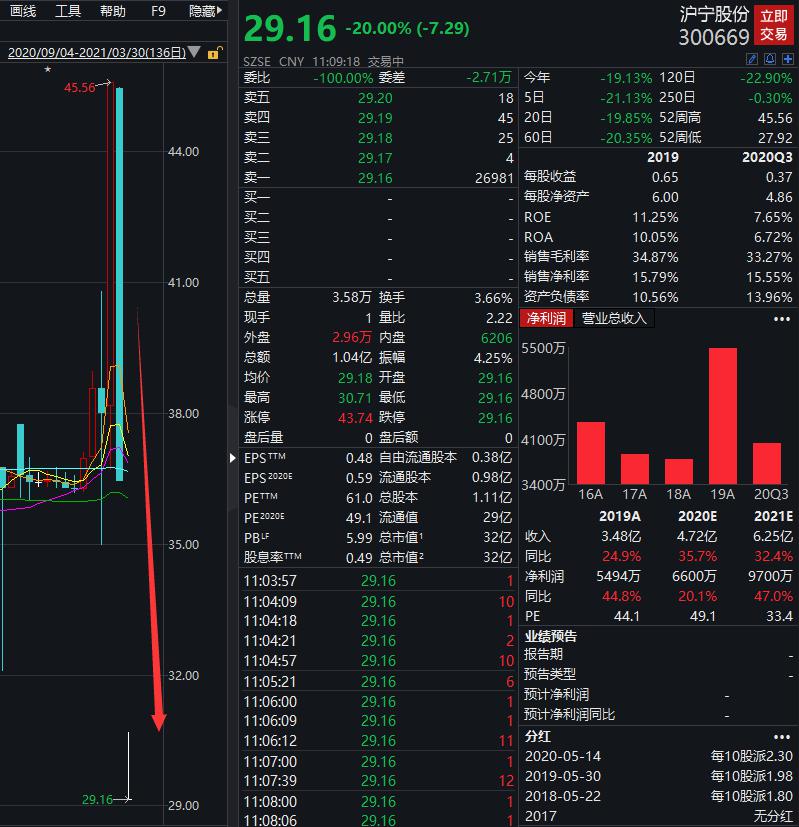Open the 画线 drawing menu
Viewport: 799px width, 827px height.
point(23,11)
